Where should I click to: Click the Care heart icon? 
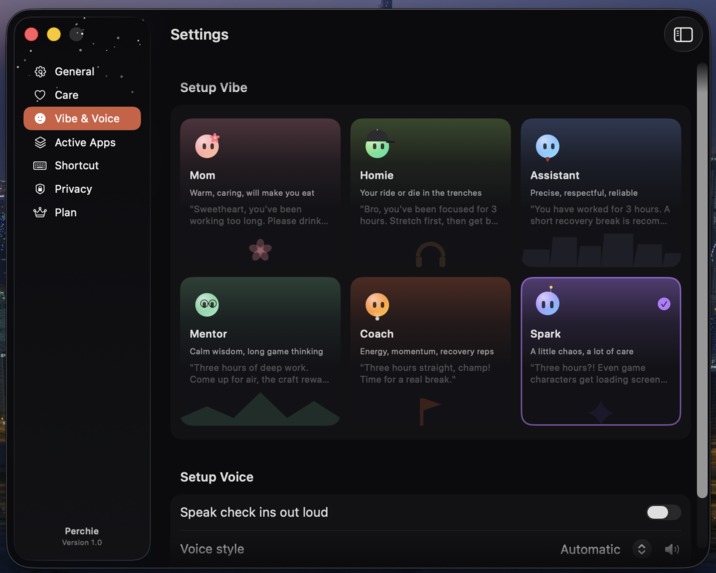point(40,95)
